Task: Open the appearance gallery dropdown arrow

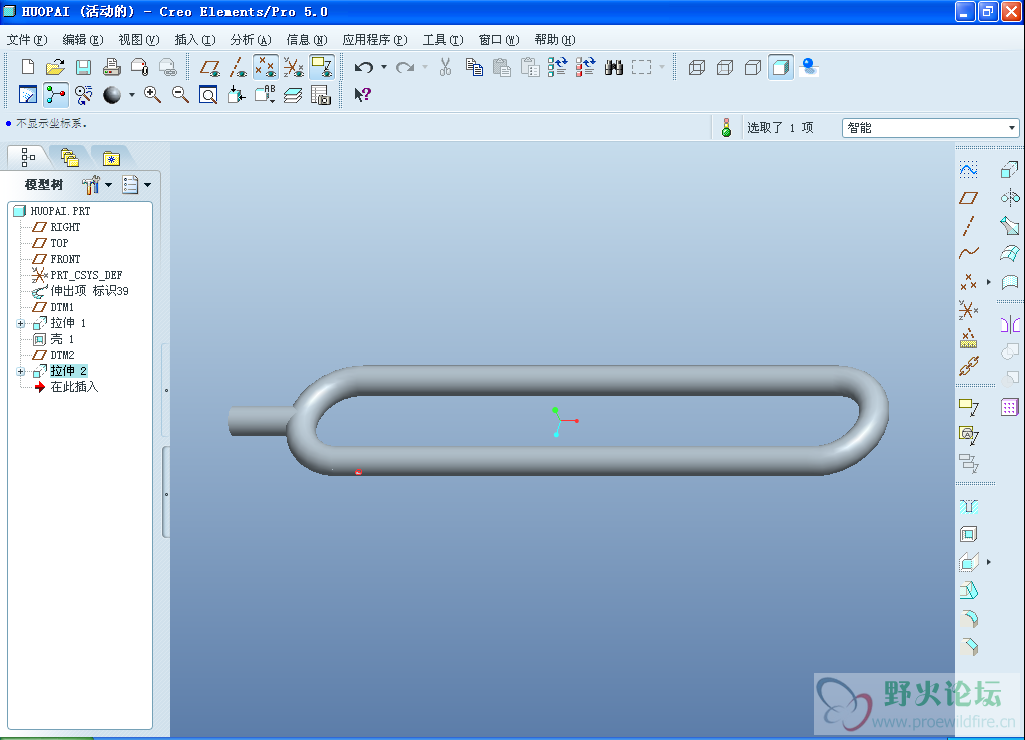Action: click(131, 95)
